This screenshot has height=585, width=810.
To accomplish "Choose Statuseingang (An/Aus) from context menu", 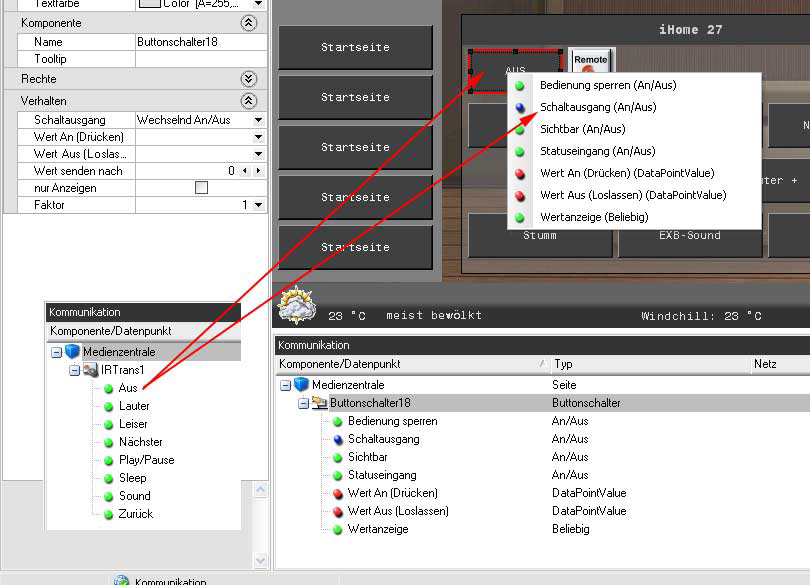I will [634, 151].
